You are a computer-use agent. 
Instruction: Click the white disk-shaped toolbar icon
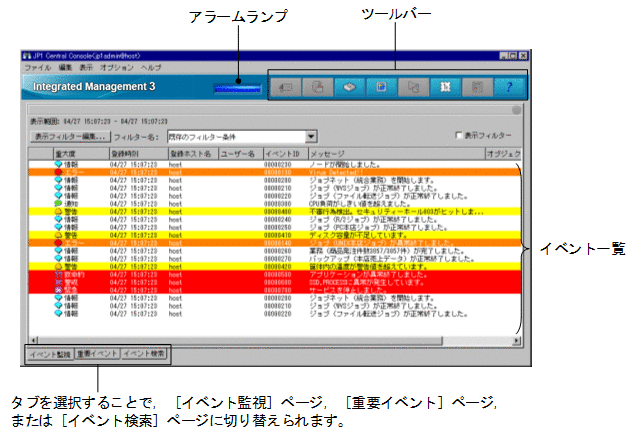(350, 87)
